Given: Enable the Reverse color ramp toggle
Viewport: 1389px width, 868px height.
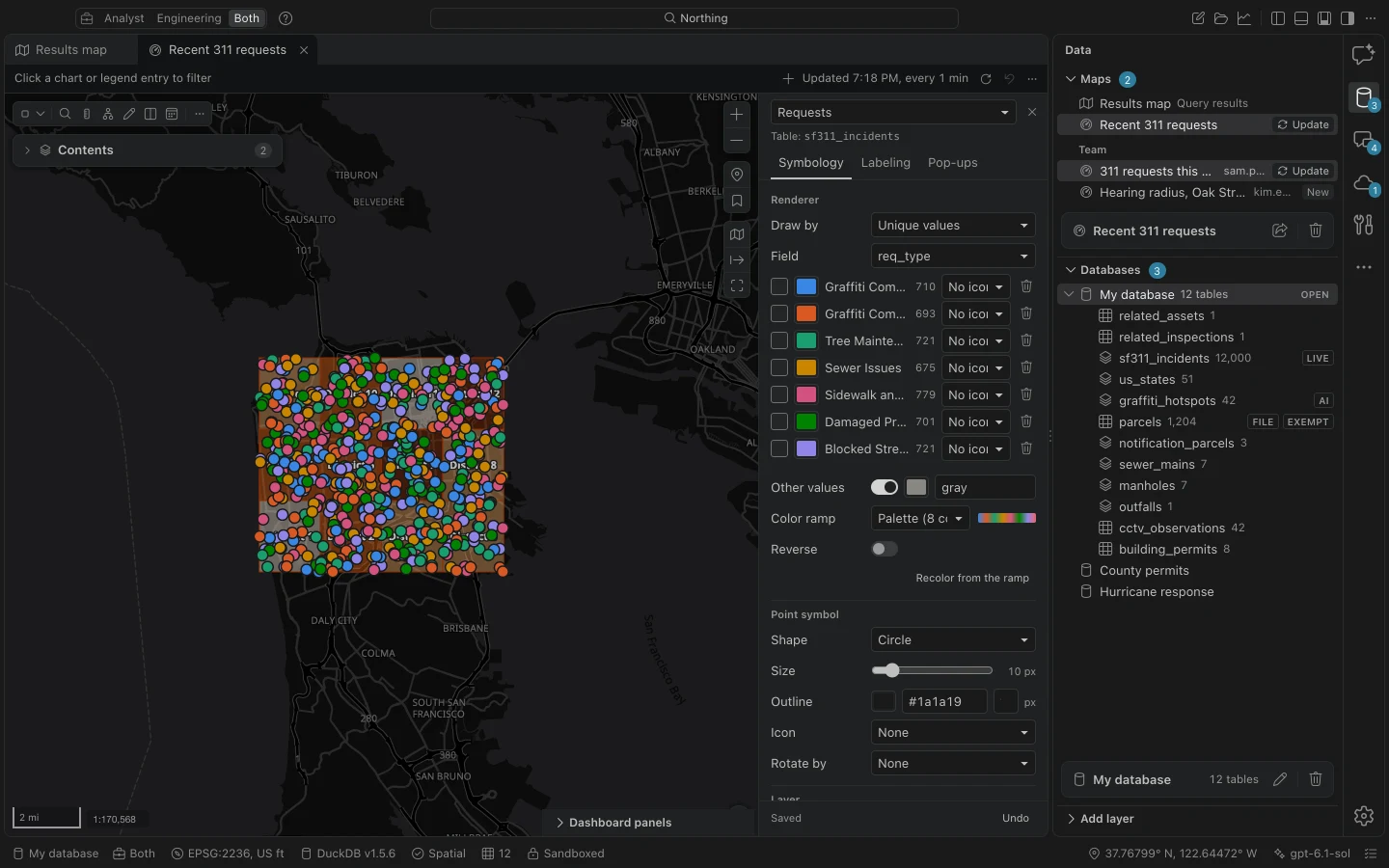Looking at the screenshot, I should pyautogui.click(x=885, y=549).
